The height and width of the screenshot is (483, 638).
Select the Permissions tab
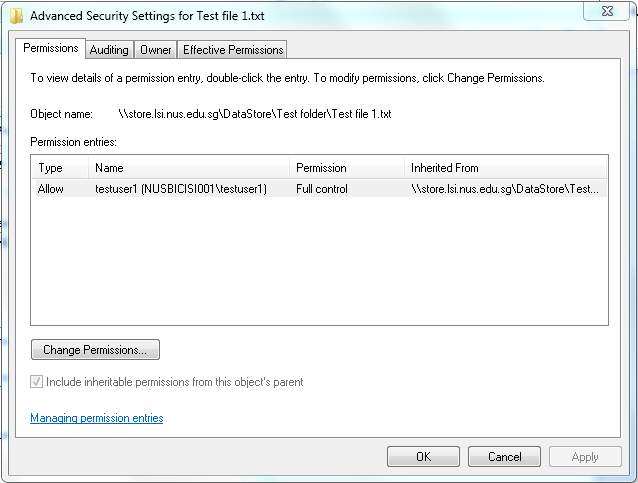coord(50,48)
